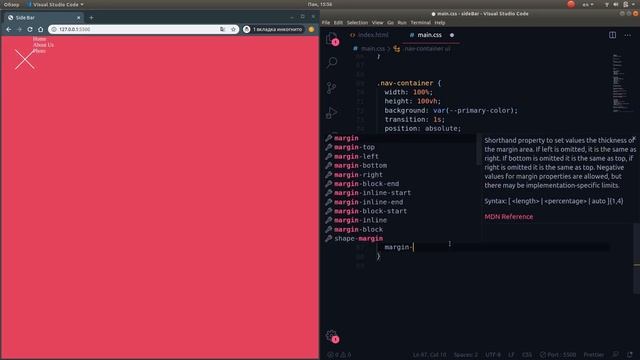Open a new browser tab
Screen dimensions: 640x360
point(91,18)
